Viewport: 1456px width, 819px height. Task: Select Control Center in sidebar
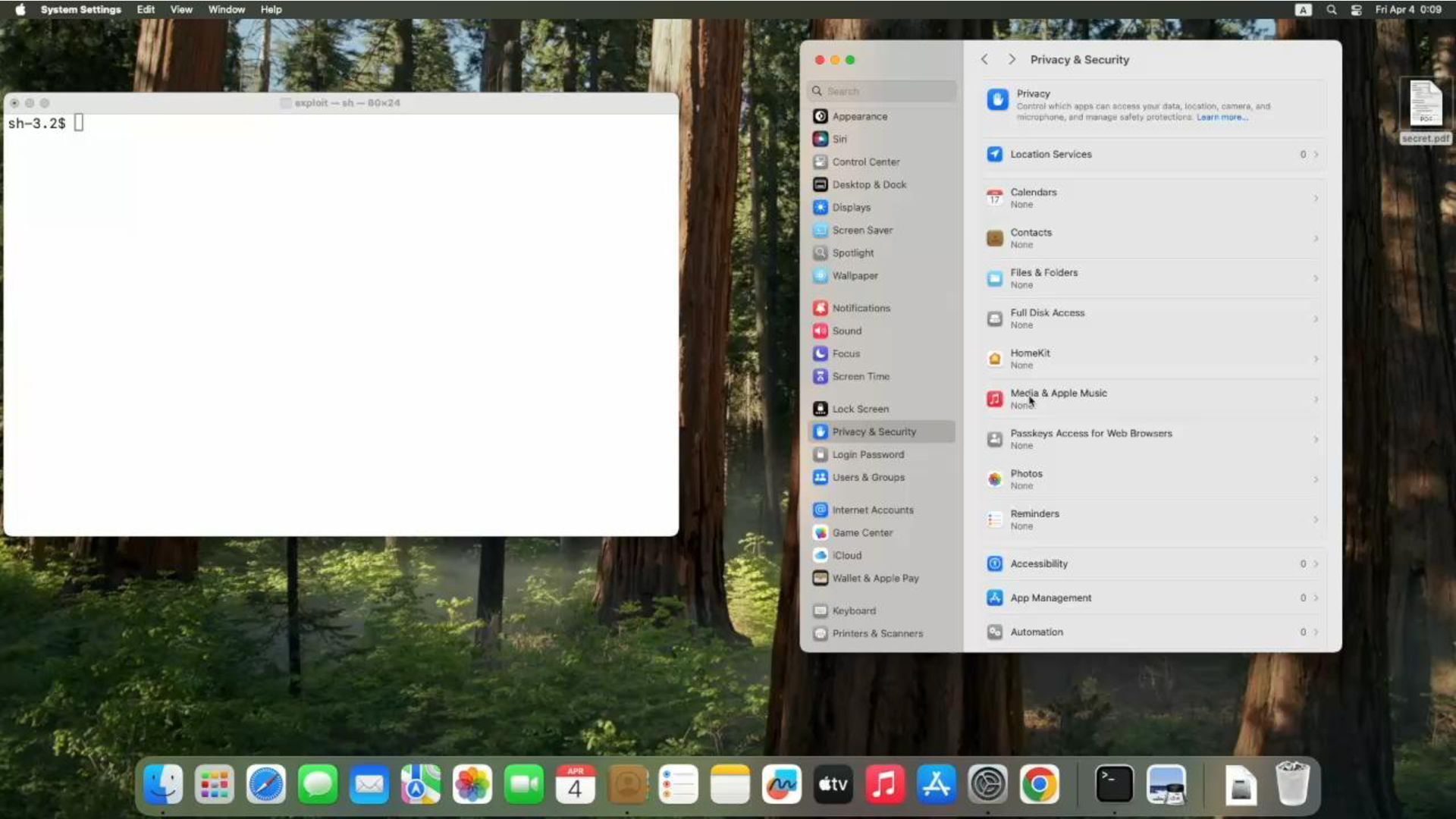[882, 162]
